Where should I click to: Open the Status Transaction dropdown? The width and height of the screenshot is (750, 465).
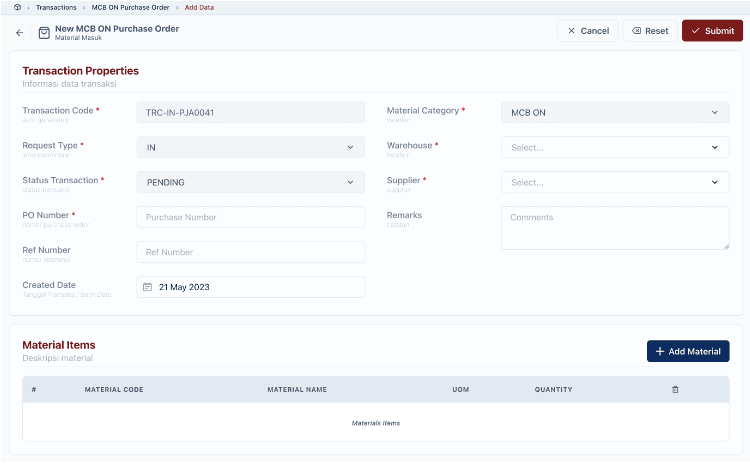pos(251,182)
